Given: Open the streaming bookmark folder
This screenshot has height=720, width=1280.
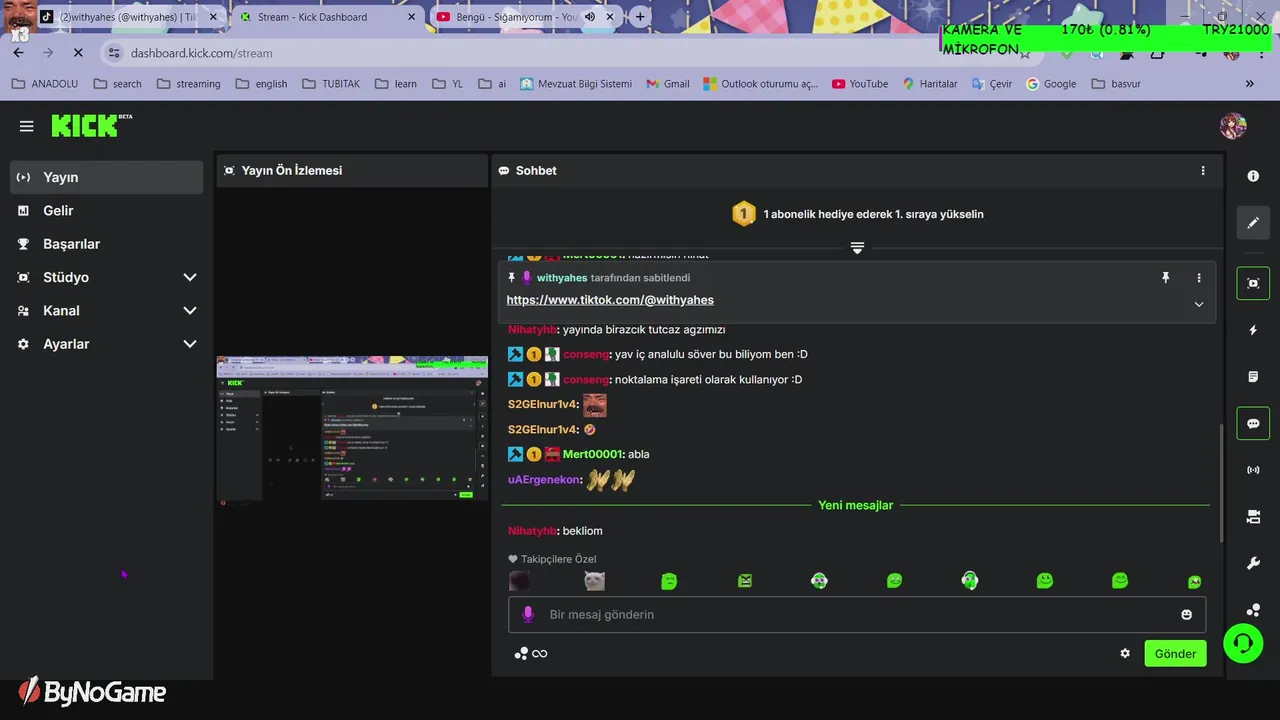Looking at the screenshot, I should 188,84.
